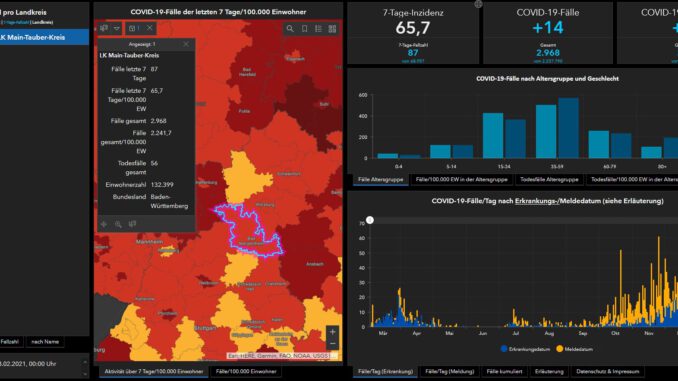Click the 7-Tage-Fallzahl value 87
The height and width of the screenshot is (381, 678).
tap(413, 53)
